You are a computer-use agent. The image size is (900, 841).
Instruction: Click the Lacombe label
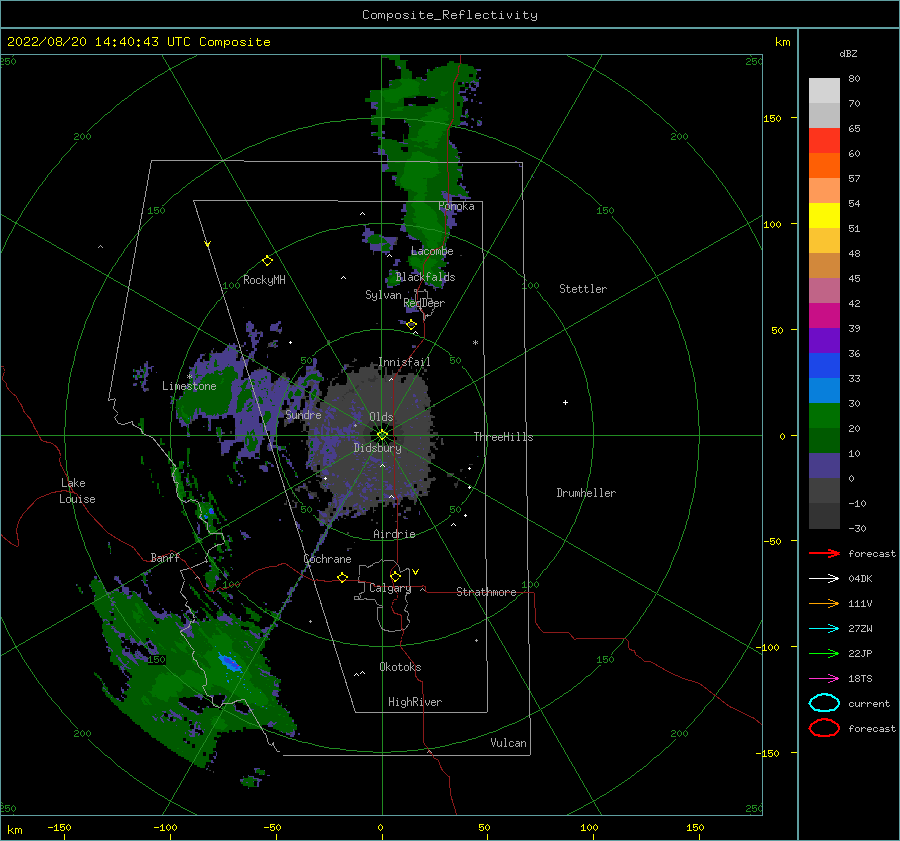(x=432, y=251)
